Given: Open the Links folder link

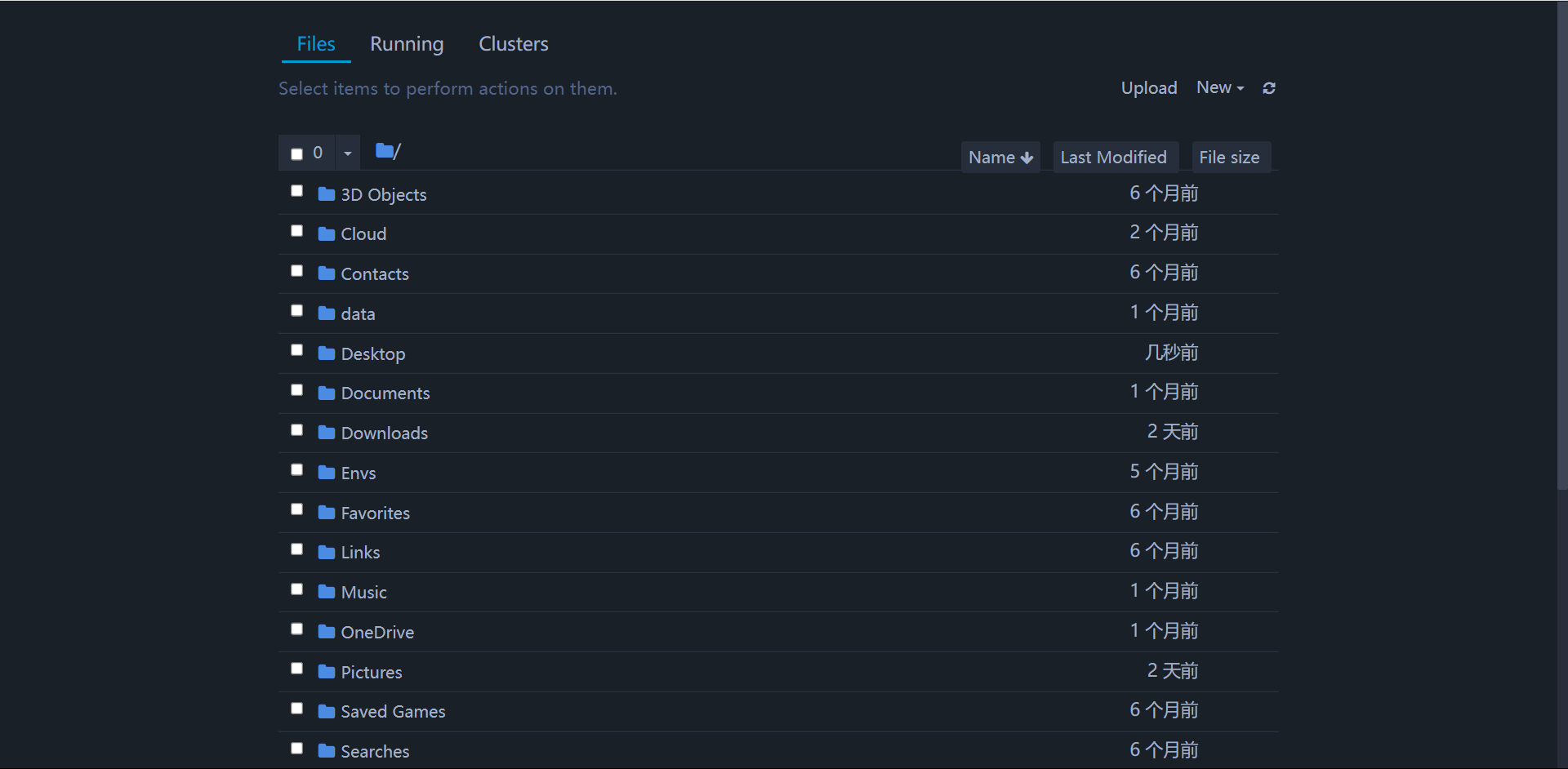Looking at the screenshot, I should click(x=360, y=552).
